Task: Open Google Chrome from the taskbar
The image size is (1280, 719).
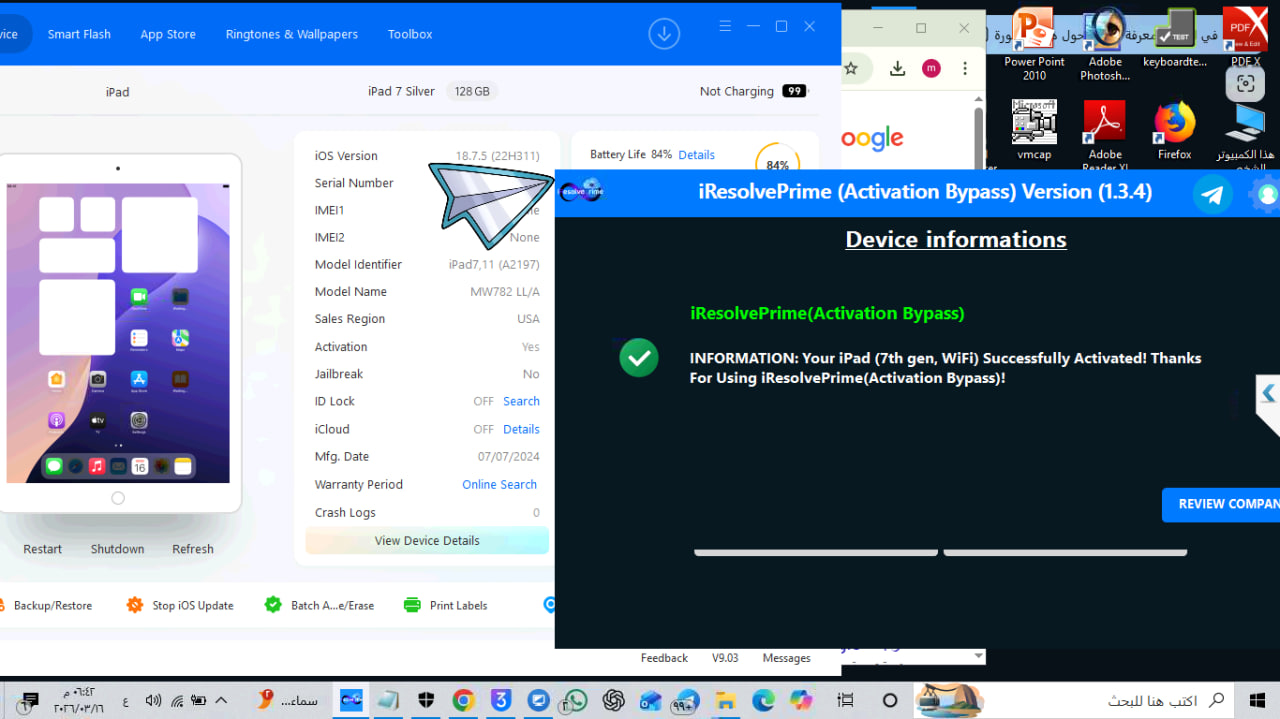Action: [x=463, y=700]
